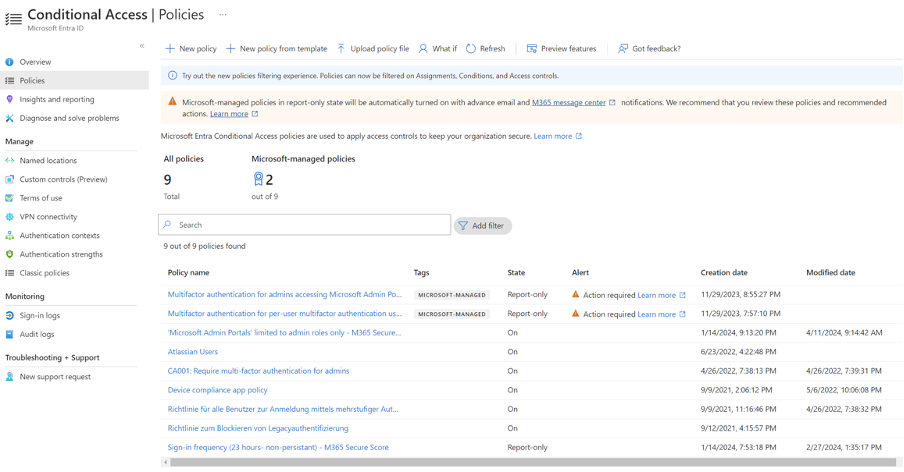This screenshot has height=472, width=904.
Task: Click the What if person icon
Action: coord(423,49)
